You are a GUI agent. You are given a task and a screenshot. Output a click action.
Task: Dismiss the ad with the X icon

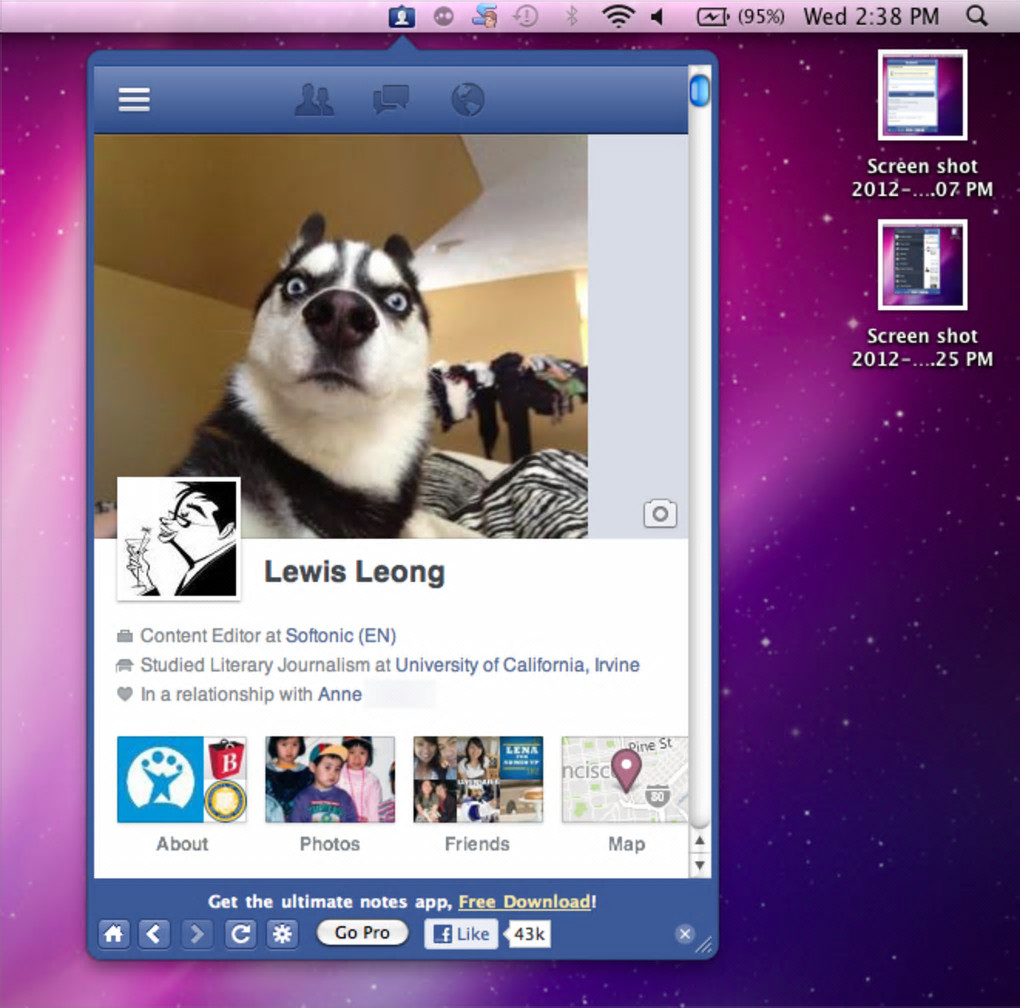[x=684, y=934]
